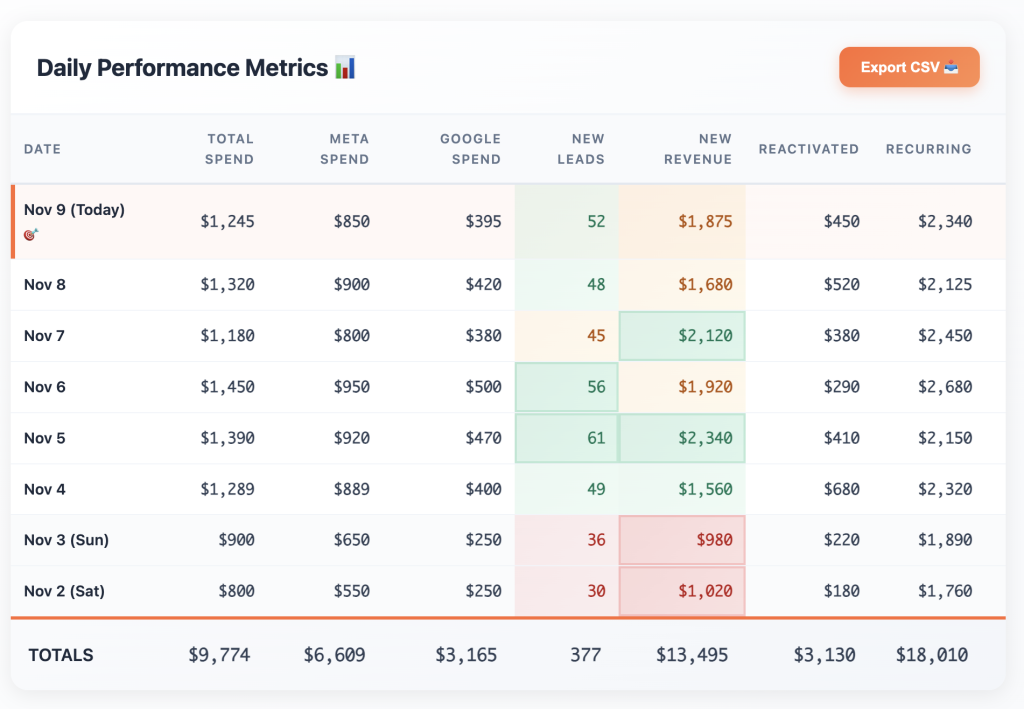Select the Nov 3 (Sun) row label

click(x=66, y=540)
